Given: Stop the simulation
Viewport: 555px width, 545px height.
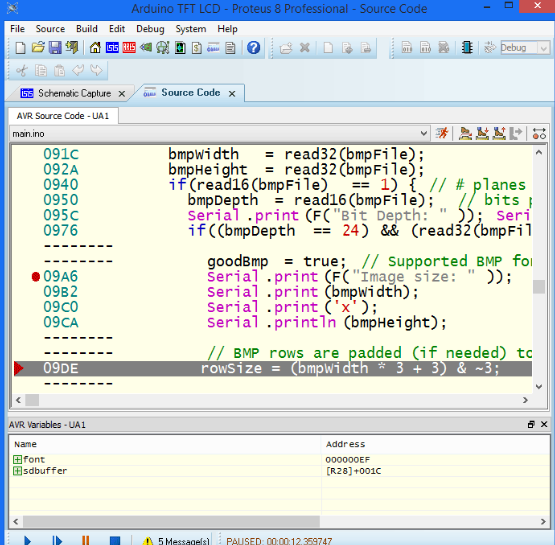Looking at the screenshot, I should [115, 540].
